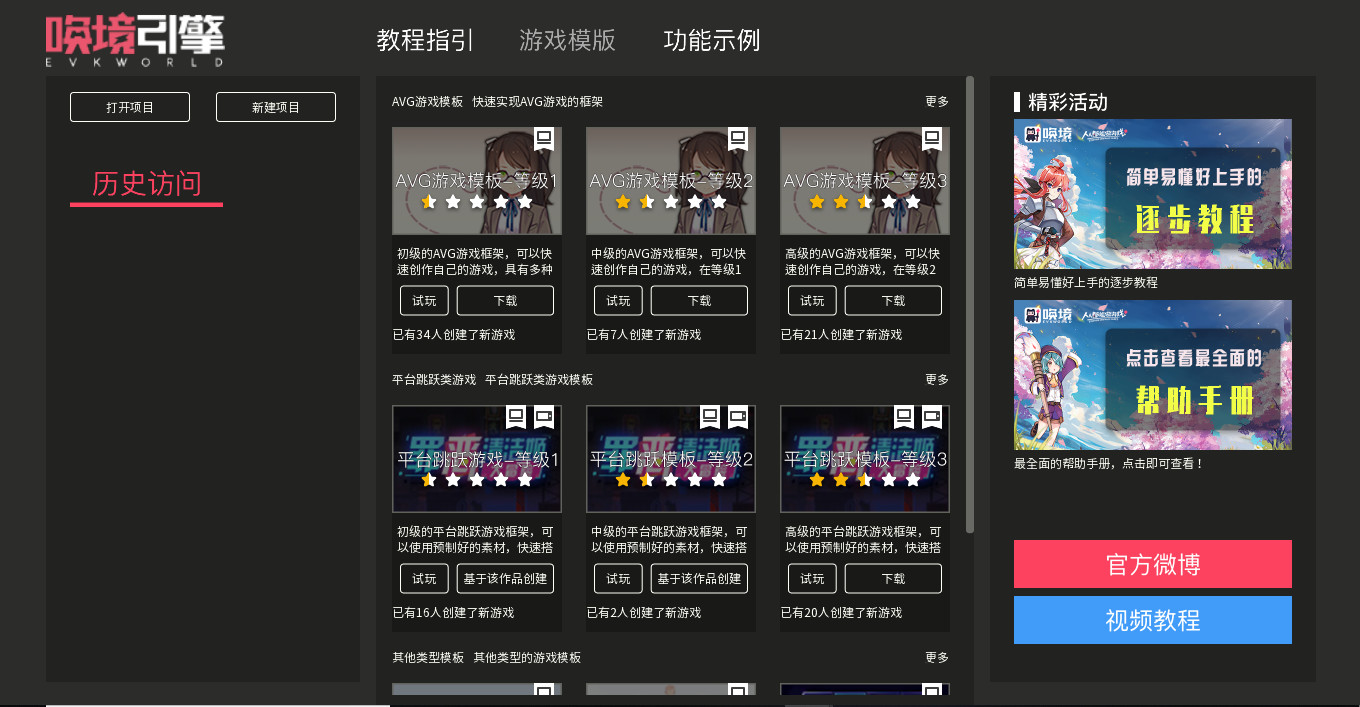This screenshot has height=707, width=1360.
Task: Open the 功能示例 tab
Action: click(x=711, y=41)
